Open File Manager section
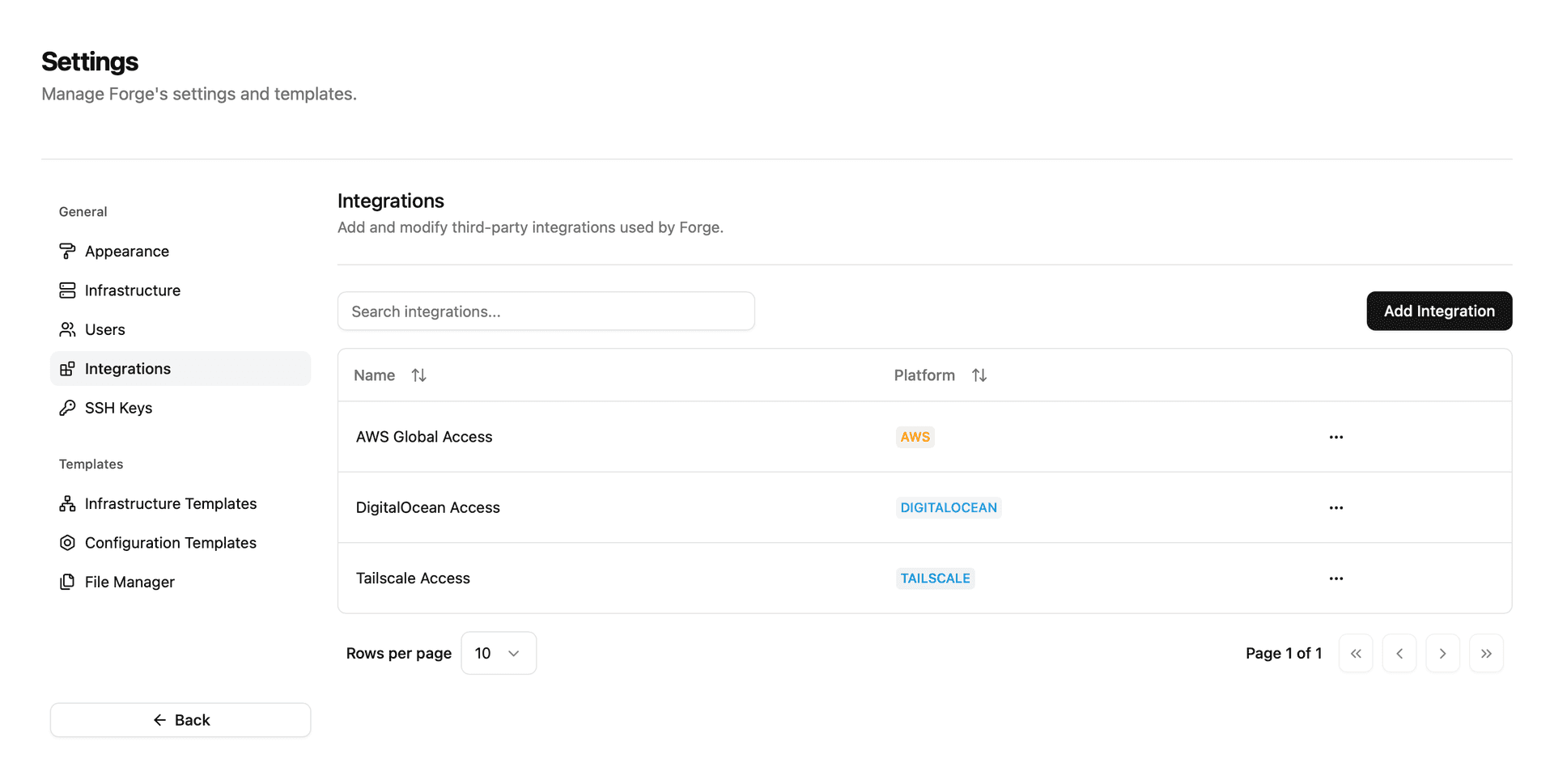The image size is (1554, 784). click(180, 582)
